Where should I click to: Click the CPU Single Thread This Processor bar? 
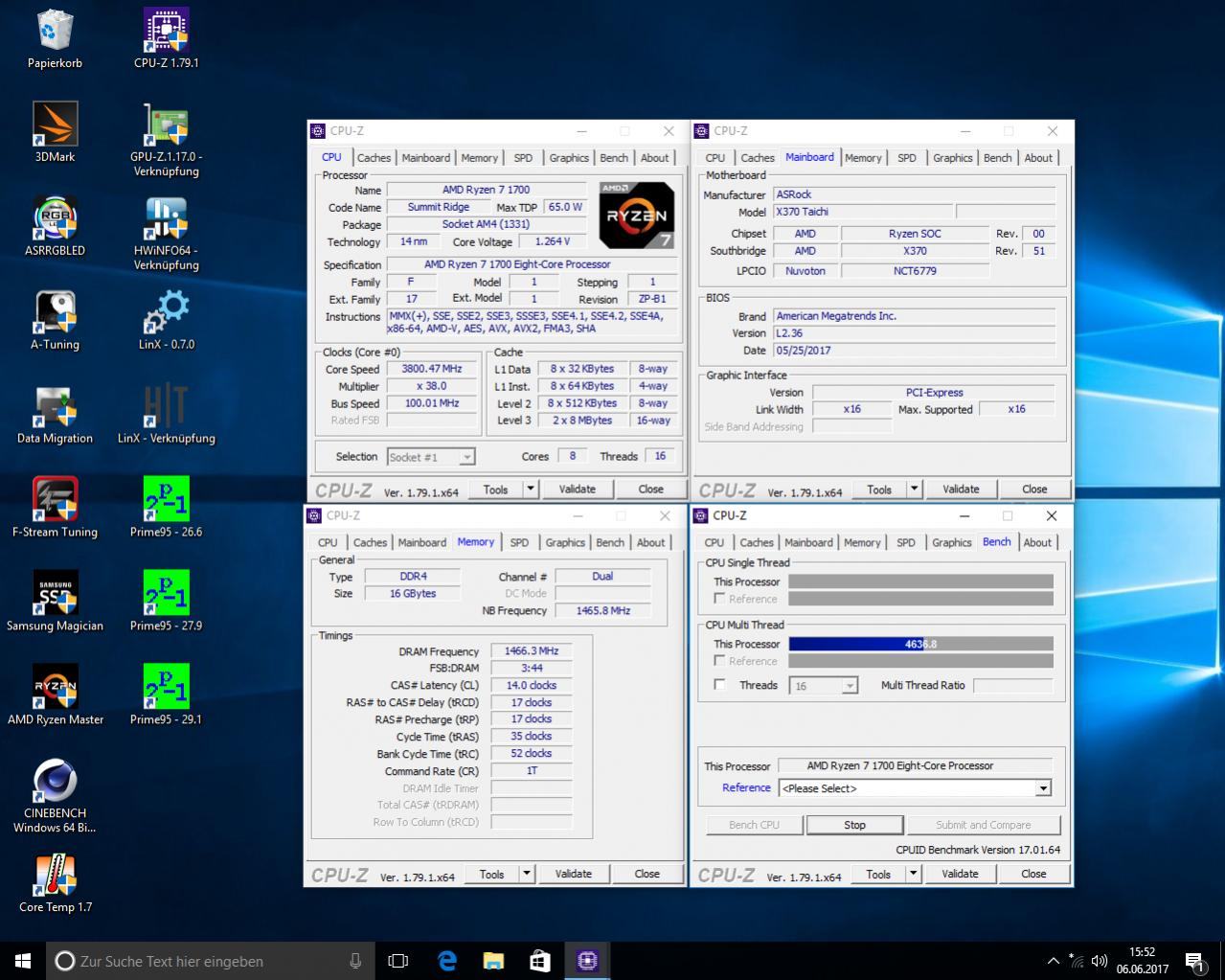coord(920,581)
